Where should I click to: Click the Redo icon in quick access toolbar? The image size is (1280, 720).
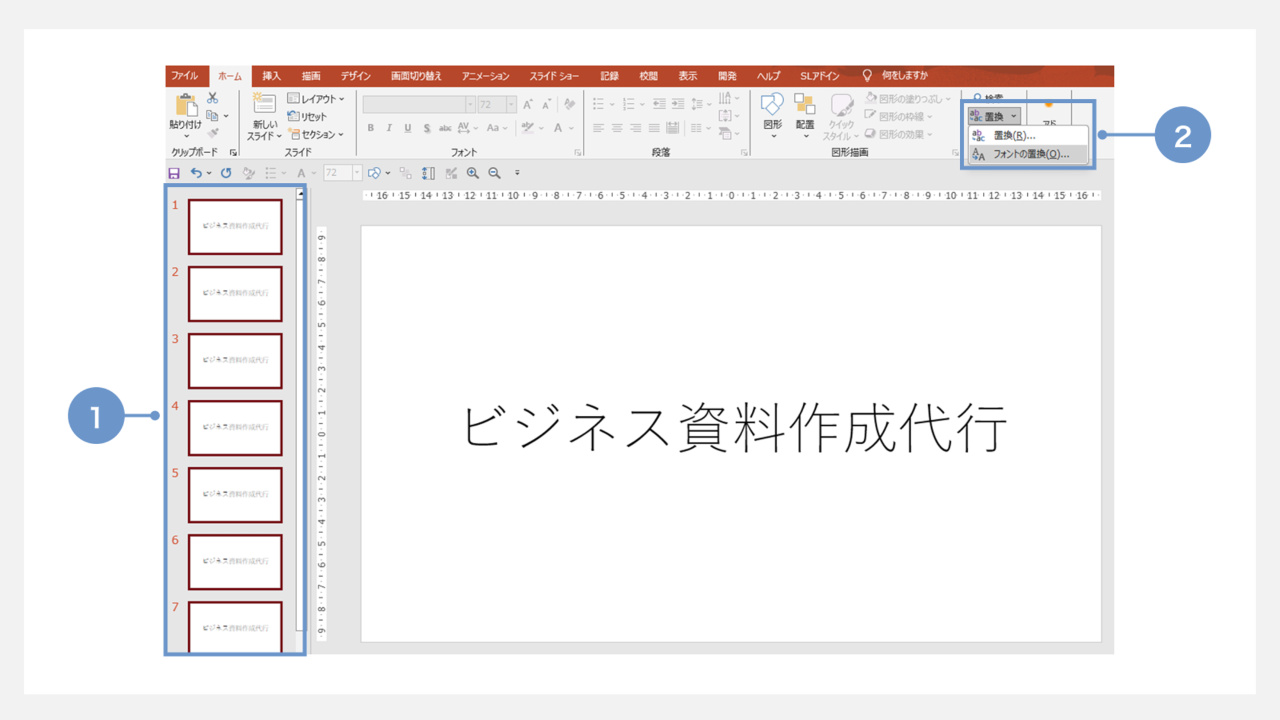[x=226, y=173]
